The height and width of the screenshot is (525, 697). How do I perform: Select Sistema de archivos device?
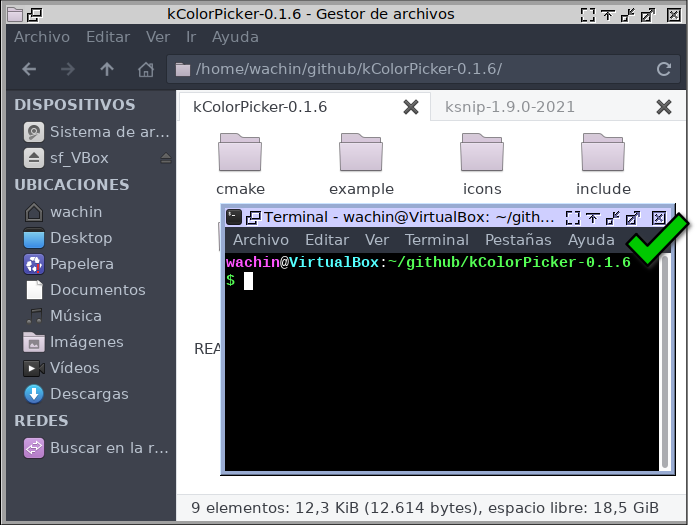pos(96,132)
